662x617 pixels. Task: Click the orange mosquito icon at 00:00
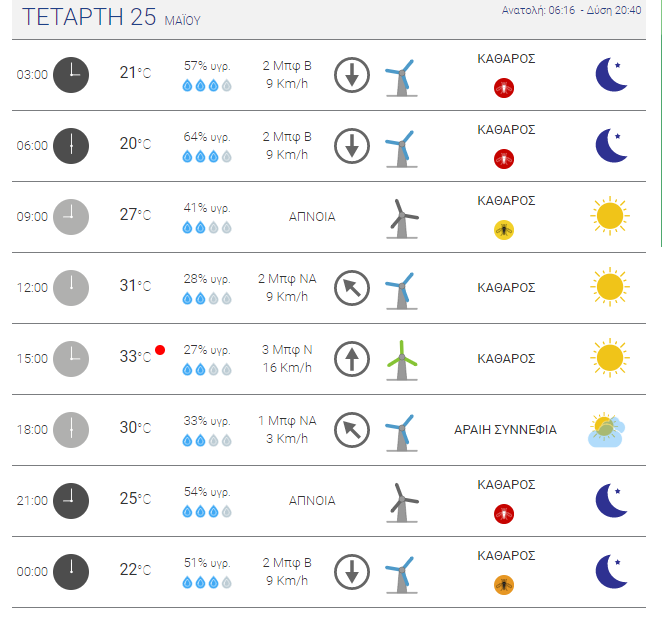pyautogui.click(x=504, y=585)
